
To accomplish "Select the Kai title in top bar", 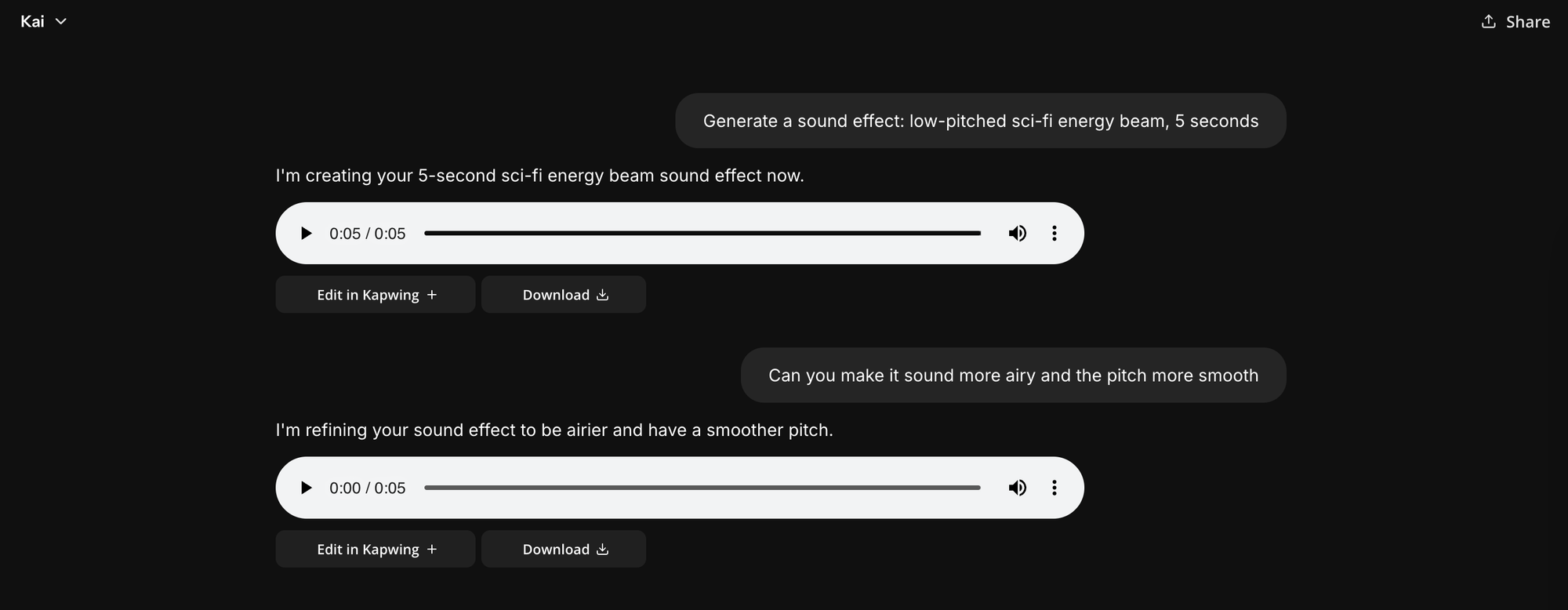I will click(x=33, y=21).
